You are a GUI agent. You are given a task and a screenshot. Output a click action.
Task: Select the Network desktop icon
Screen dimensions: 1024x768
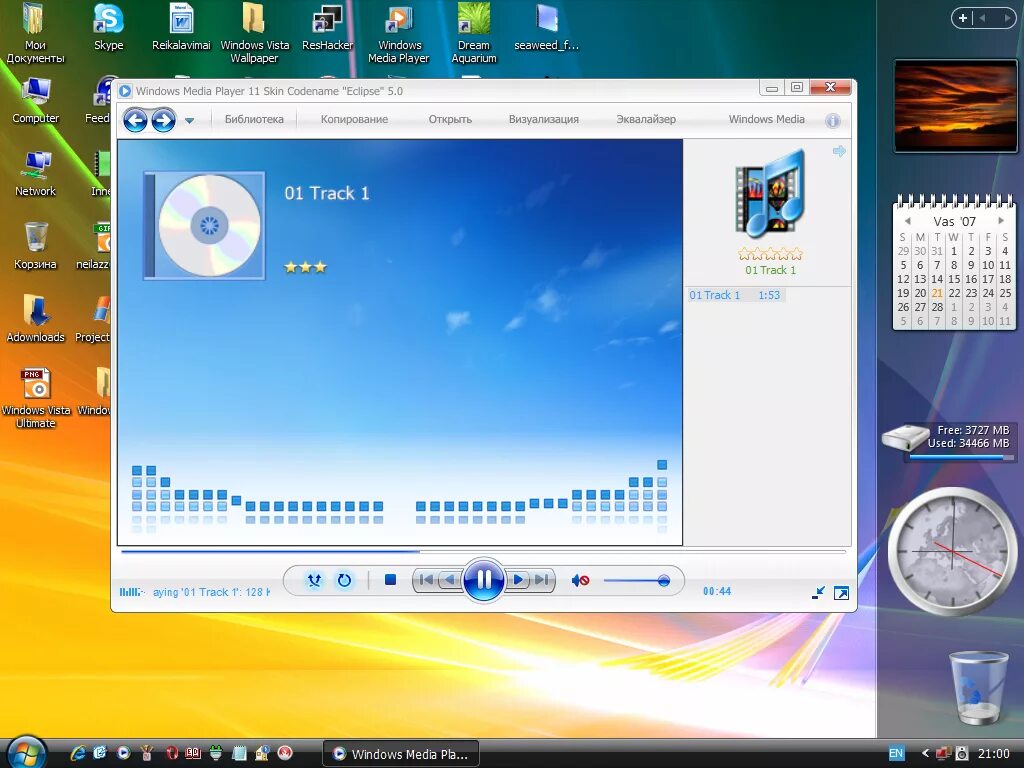pos(35,174)
